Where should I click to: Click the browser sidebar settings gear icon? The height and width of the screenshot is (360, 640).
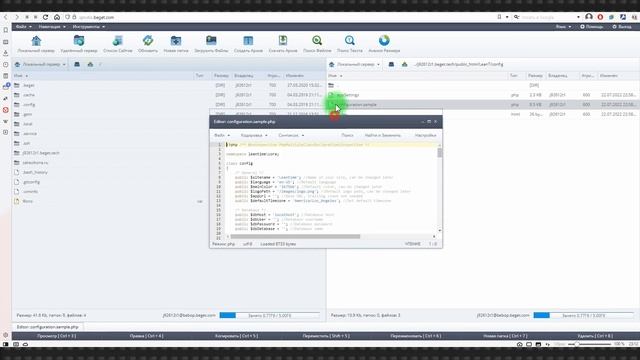pos(6,335)
